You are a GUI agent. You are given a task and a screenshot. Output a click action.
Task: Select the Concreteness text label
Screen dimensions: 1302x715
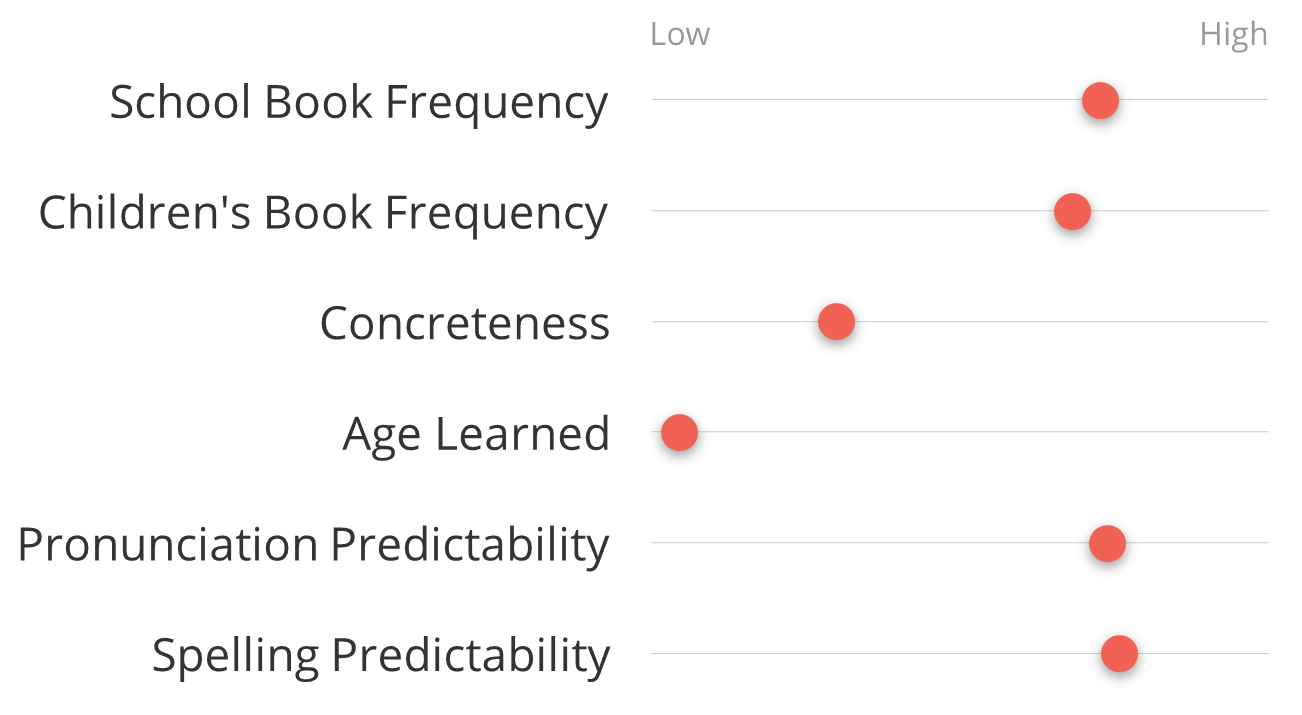(465, 323)
